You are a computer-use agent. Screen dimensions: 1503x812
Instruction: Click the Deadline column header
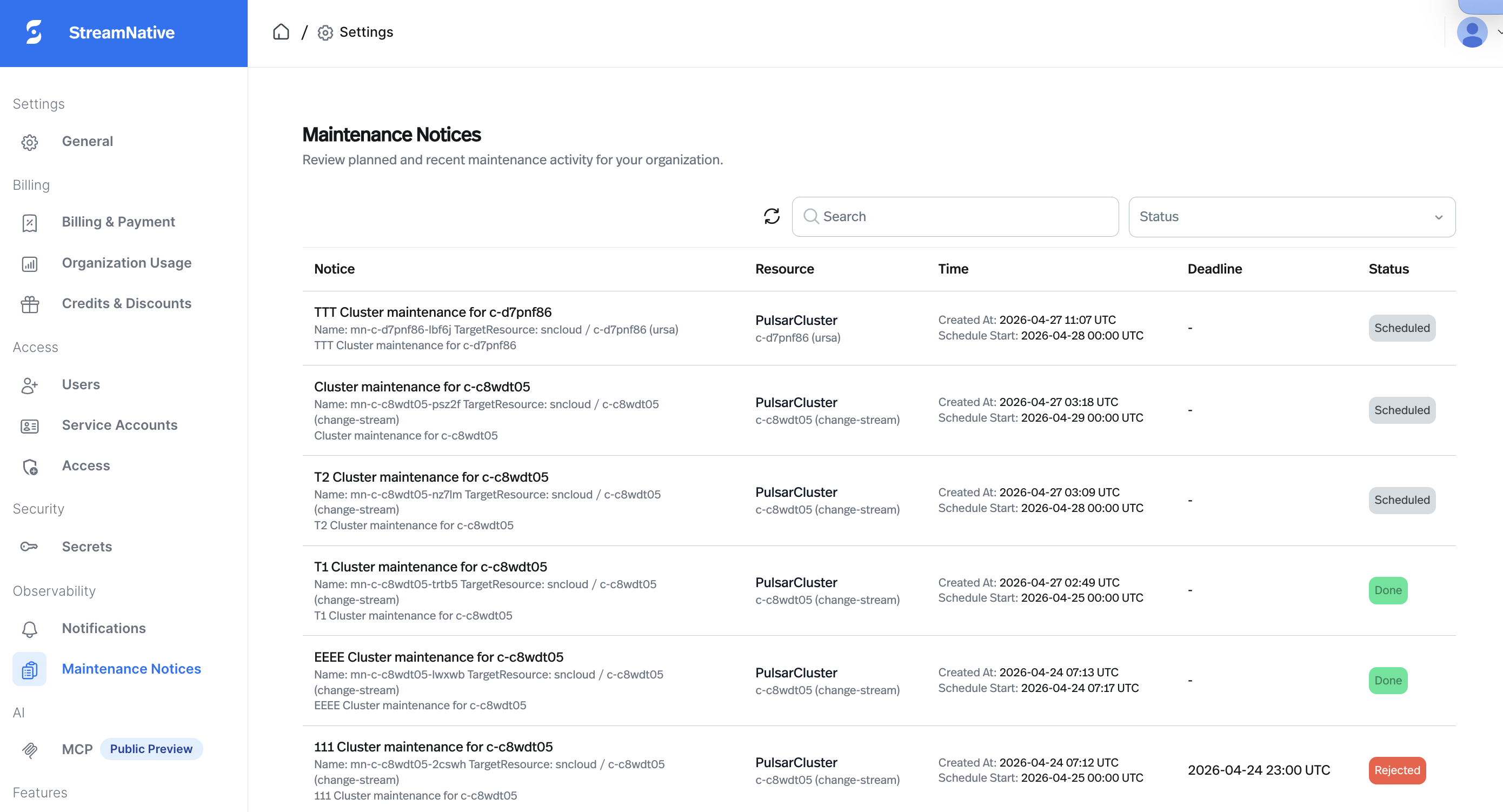(1215, 269)
